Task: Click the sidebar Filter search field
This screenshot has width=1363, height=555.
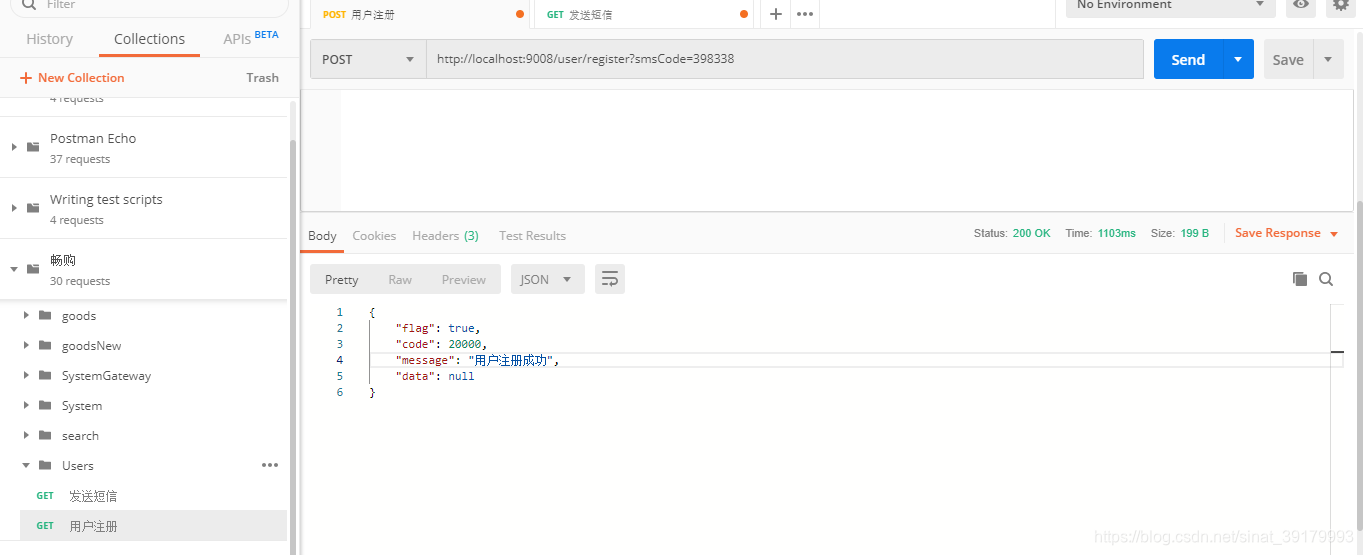Action: point(149,6)
